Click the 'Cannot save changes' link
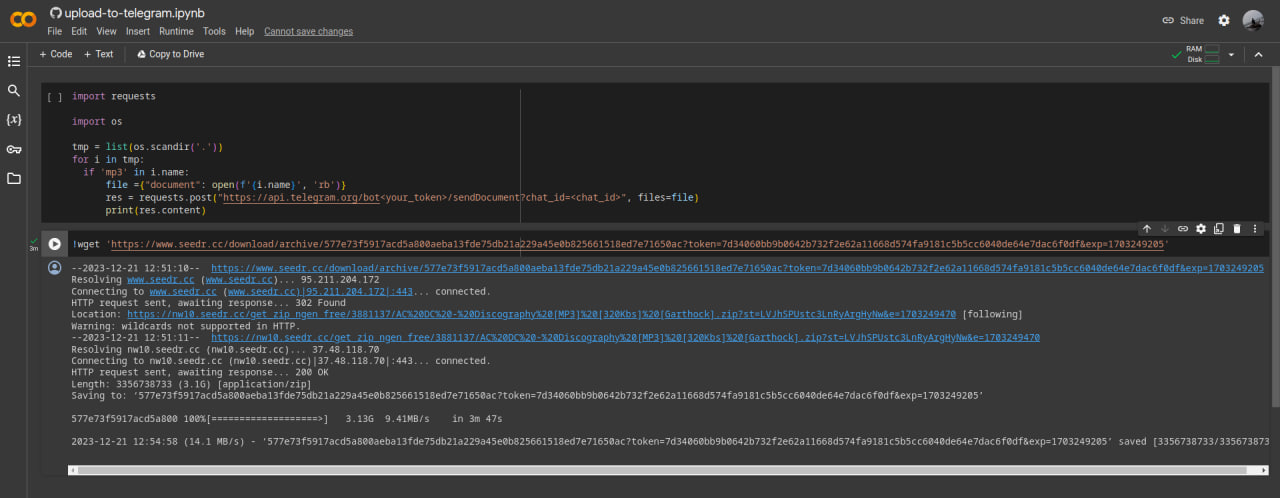The image size is (1280, 498). point(308,32)
